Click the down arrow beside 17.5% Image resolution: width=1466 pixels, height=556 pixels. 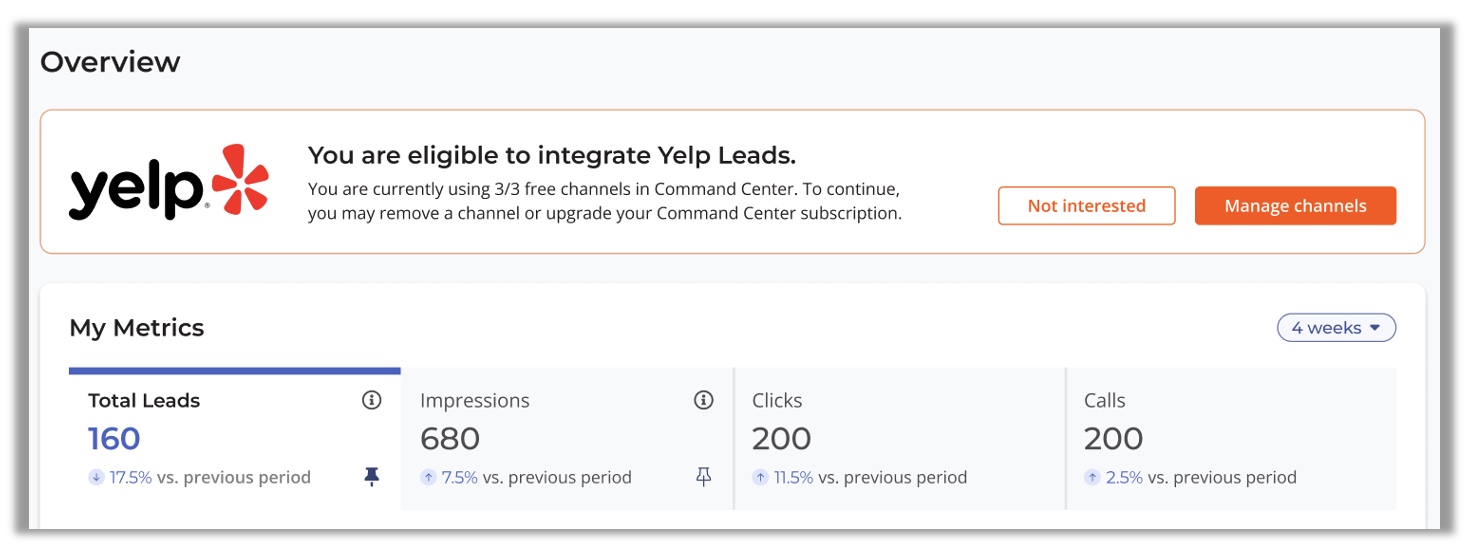[96, 478]
